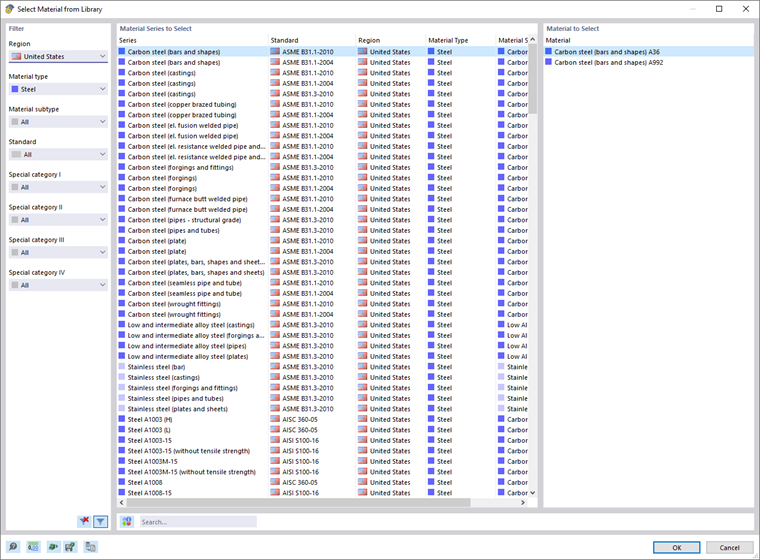
Task: Click the OK button
Action: (x=677, y=547)
